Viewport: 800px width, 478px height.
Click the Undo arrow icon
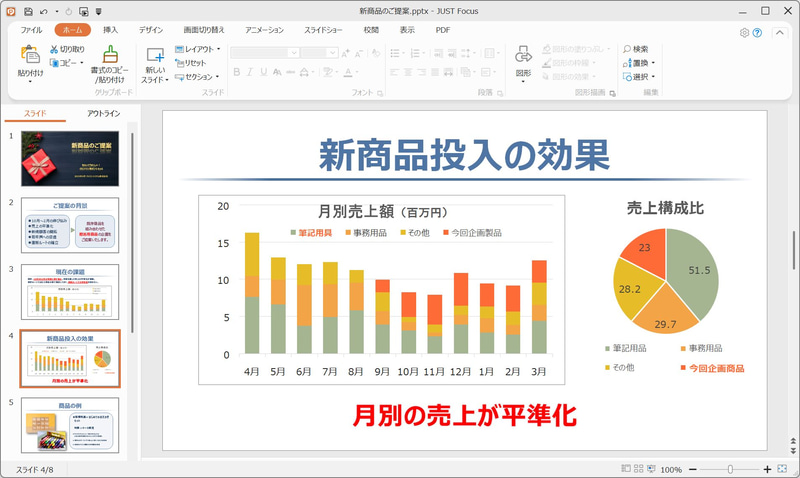(x=44, y=11)
